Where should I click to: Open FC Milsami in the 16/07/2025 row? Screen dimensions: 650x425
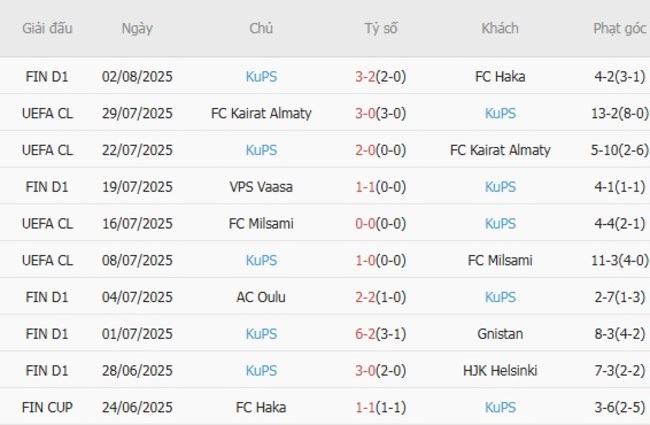(261, 224)
